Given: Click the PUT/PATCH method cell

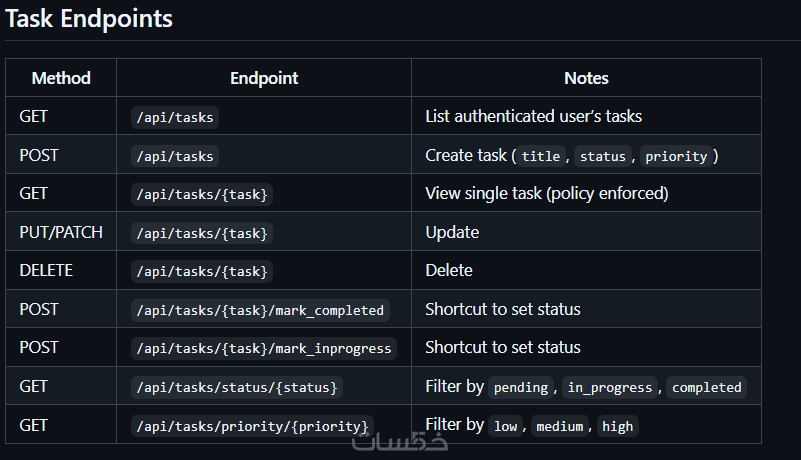Looking at the screenshot, I should click(61, 232).
